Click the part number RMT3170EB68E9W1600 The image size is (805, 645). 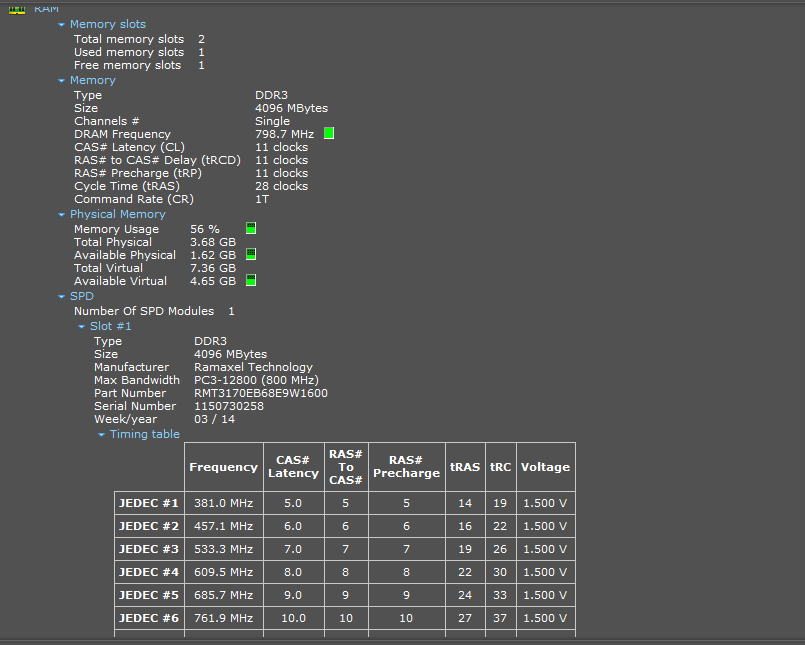coord(260,393)
